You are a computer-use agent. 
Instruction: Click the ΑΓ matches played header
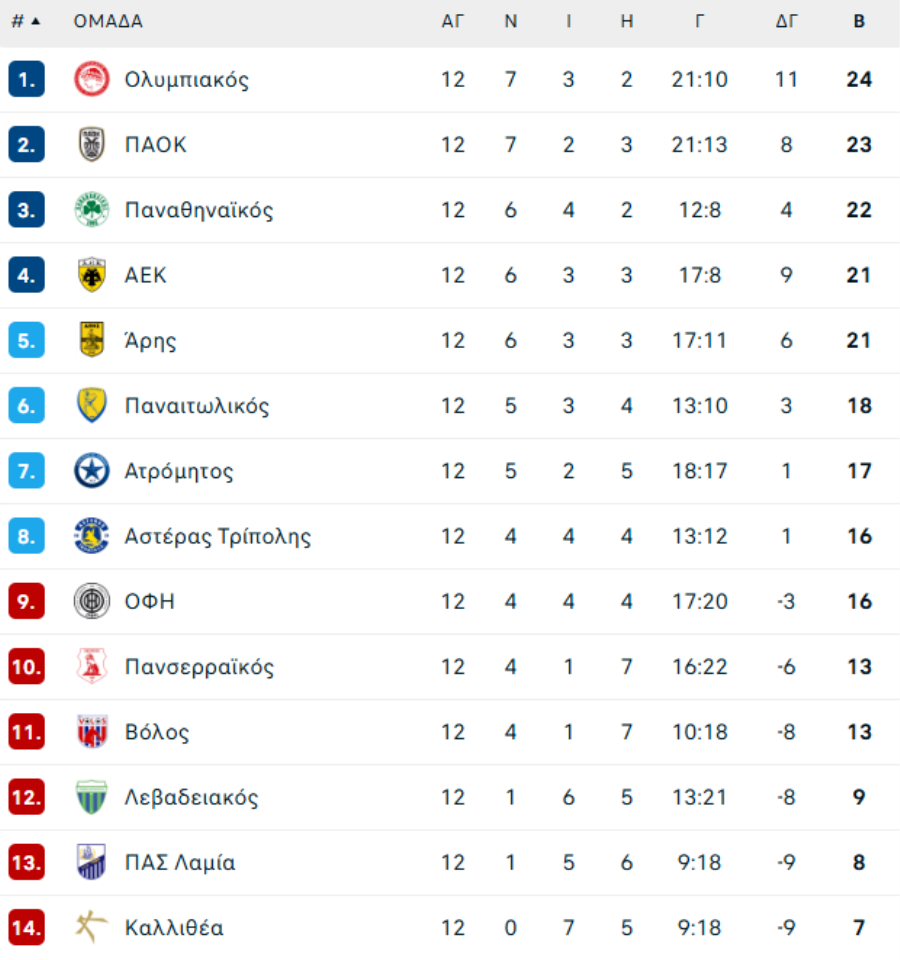(x=452, y=21)
